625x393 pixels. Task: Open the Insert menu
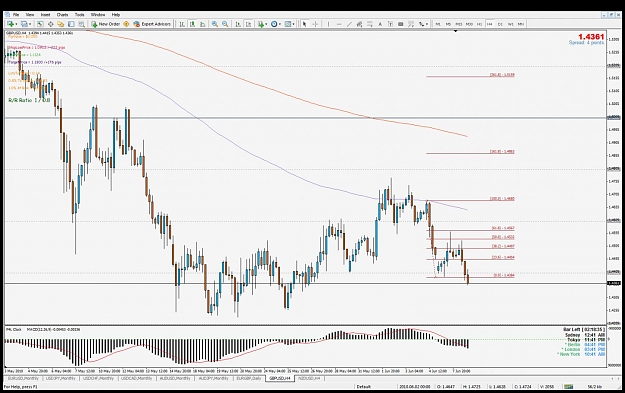tap(46, 15)
